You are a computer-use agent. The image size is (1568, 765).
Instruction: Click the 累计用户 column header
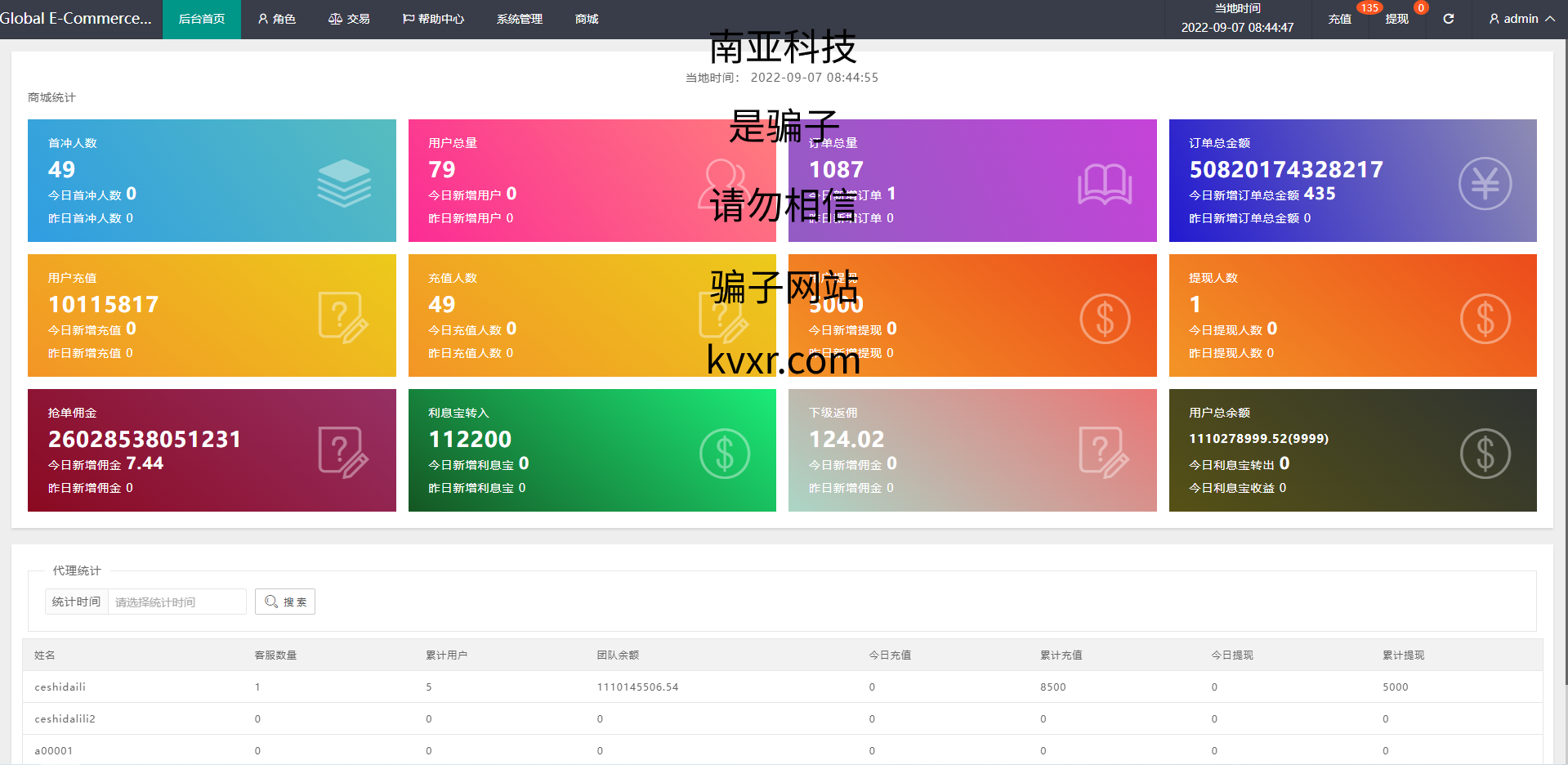coord(447,655)
